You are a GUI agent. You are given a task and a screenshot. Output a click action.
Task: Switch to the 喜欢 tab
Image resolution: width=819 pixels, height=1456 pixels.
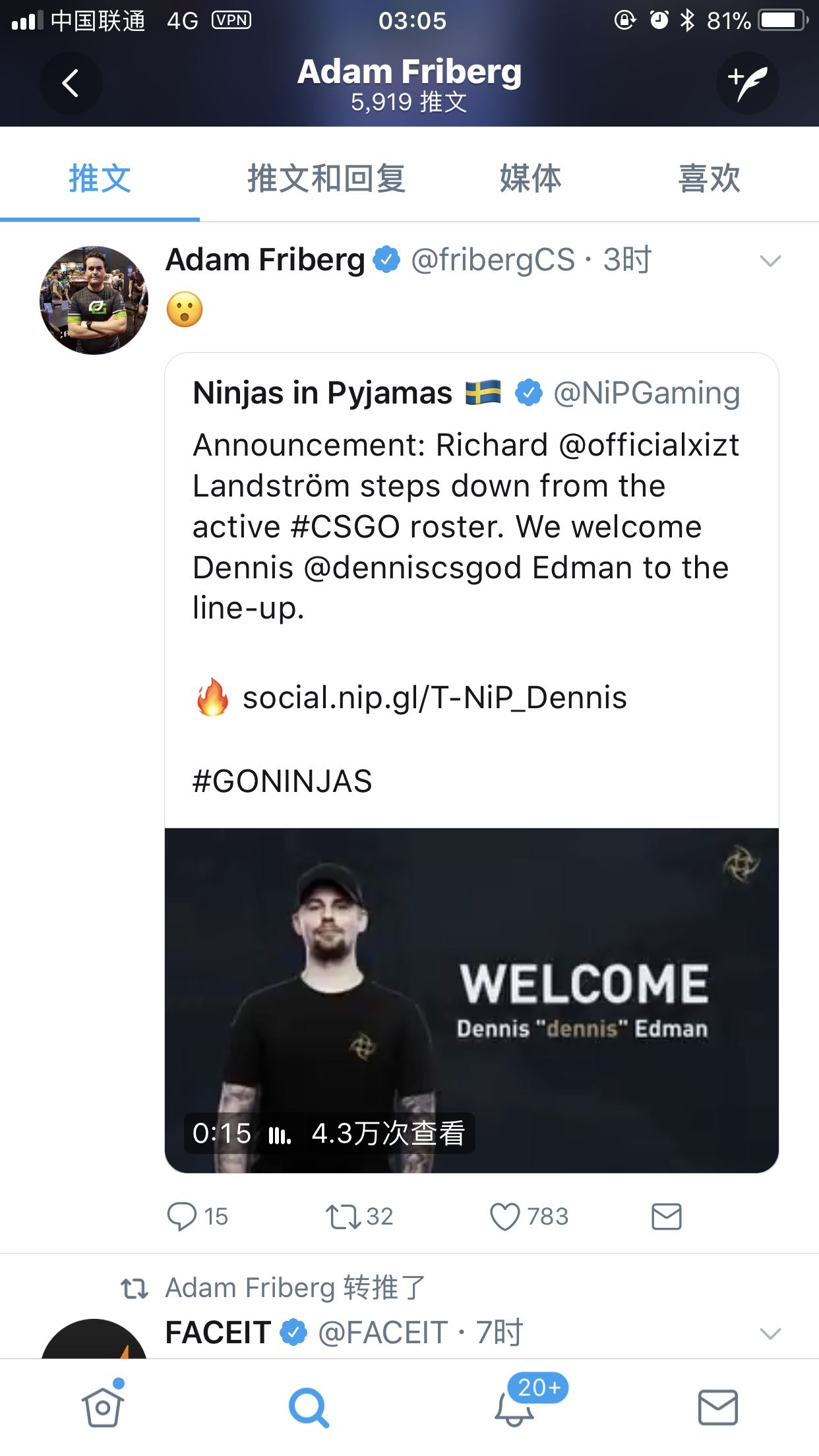(x=710, y=179)
